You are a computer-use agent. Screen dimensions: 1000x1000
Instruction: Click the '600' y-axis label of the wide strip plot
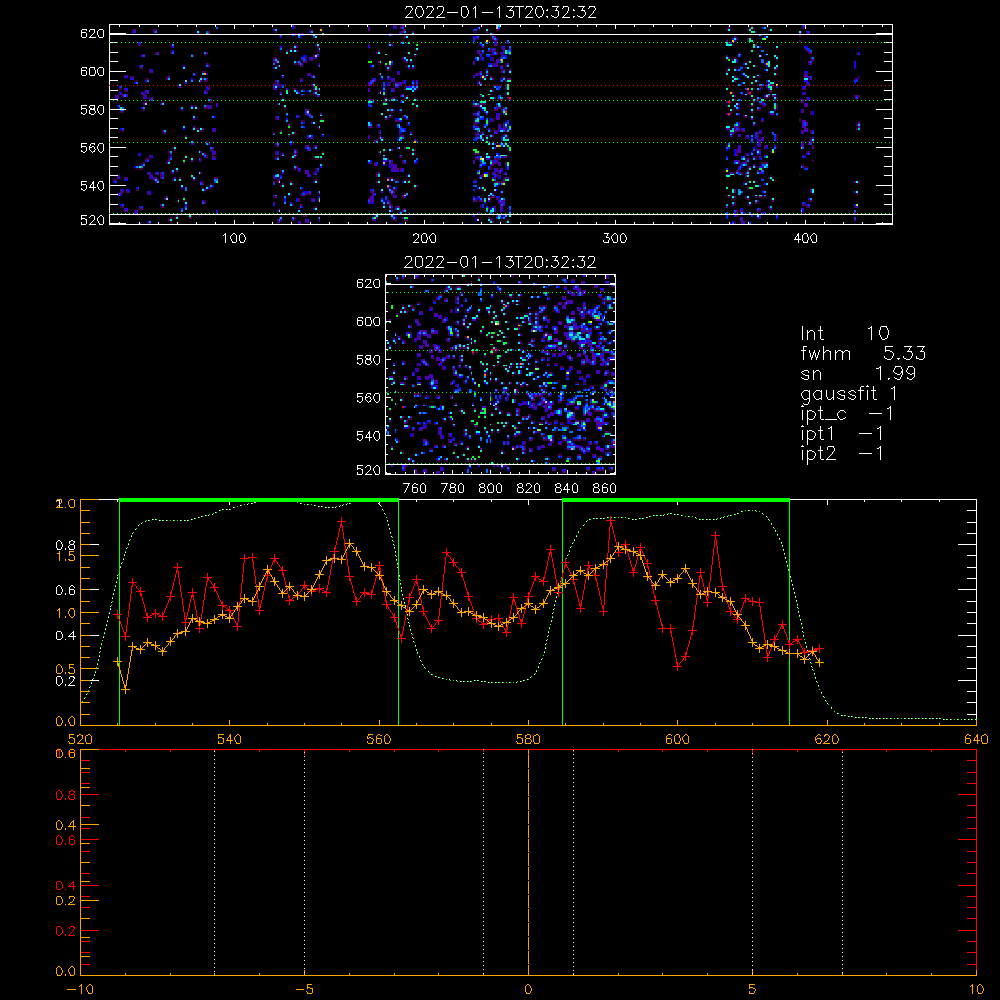(92, 71)
